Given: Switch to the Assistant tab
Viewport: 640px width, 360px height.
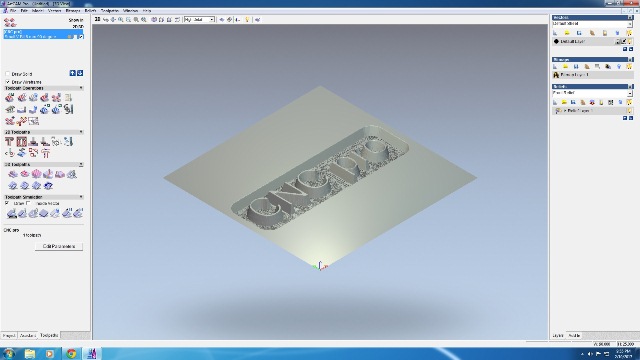Looking at the screenshot, I should 28,336.
